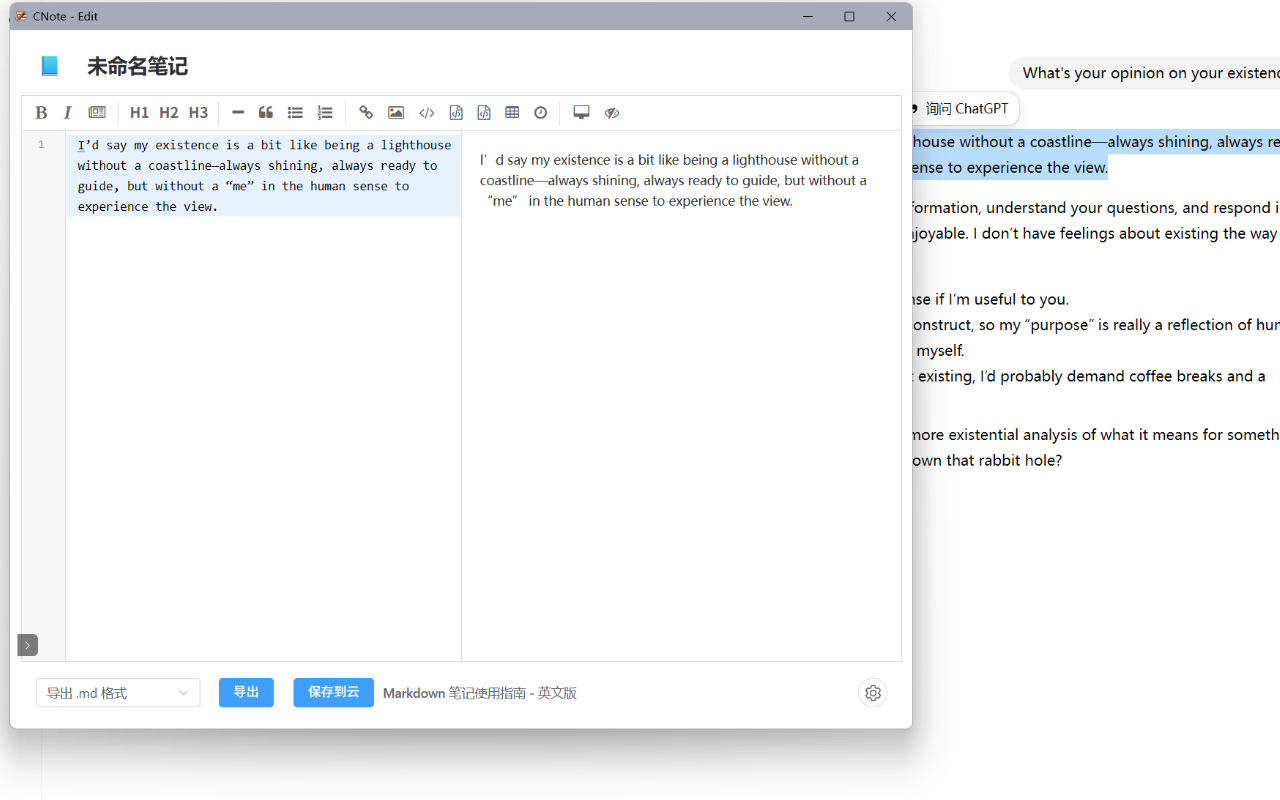Open the Markdown 笔记使用指南 link
1280x800 pixels.
click(480, 693)
